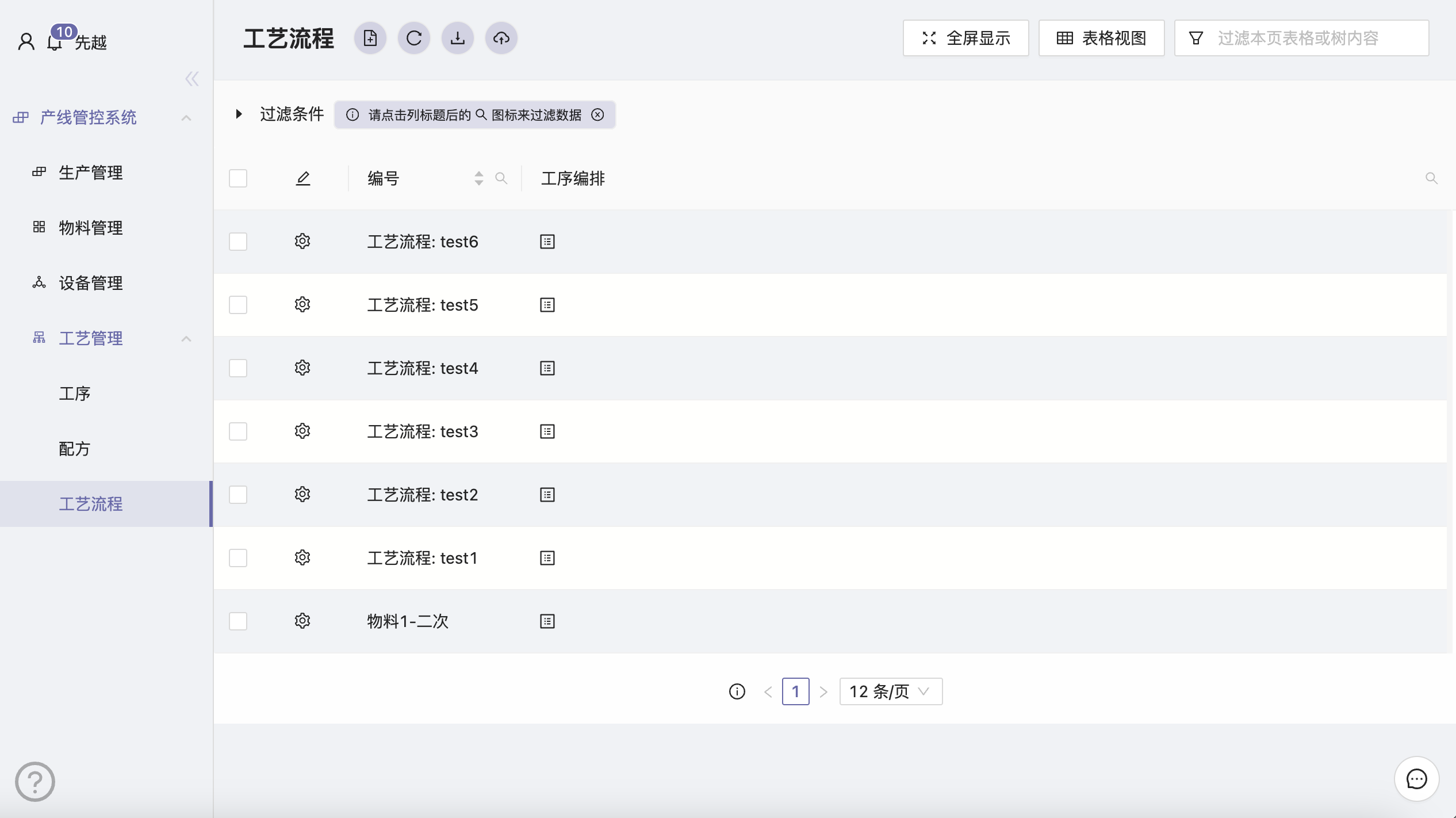Collapse the 工艺管理 menu group
This screenshot has height=818, width=1456.
point(186,339)
